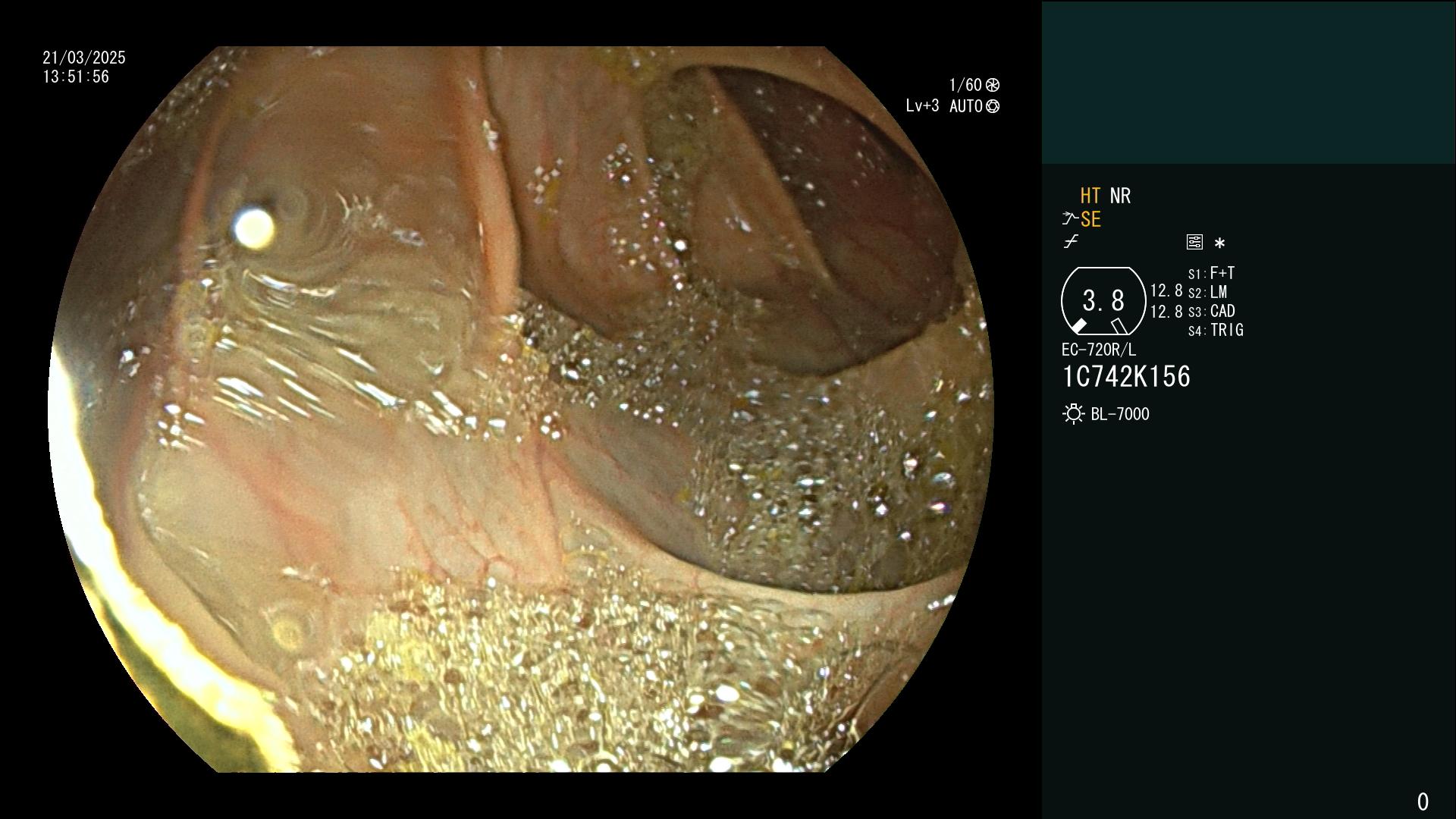Click the light source lamp icon
The image size is (1456, 819).
point(1073,414)
